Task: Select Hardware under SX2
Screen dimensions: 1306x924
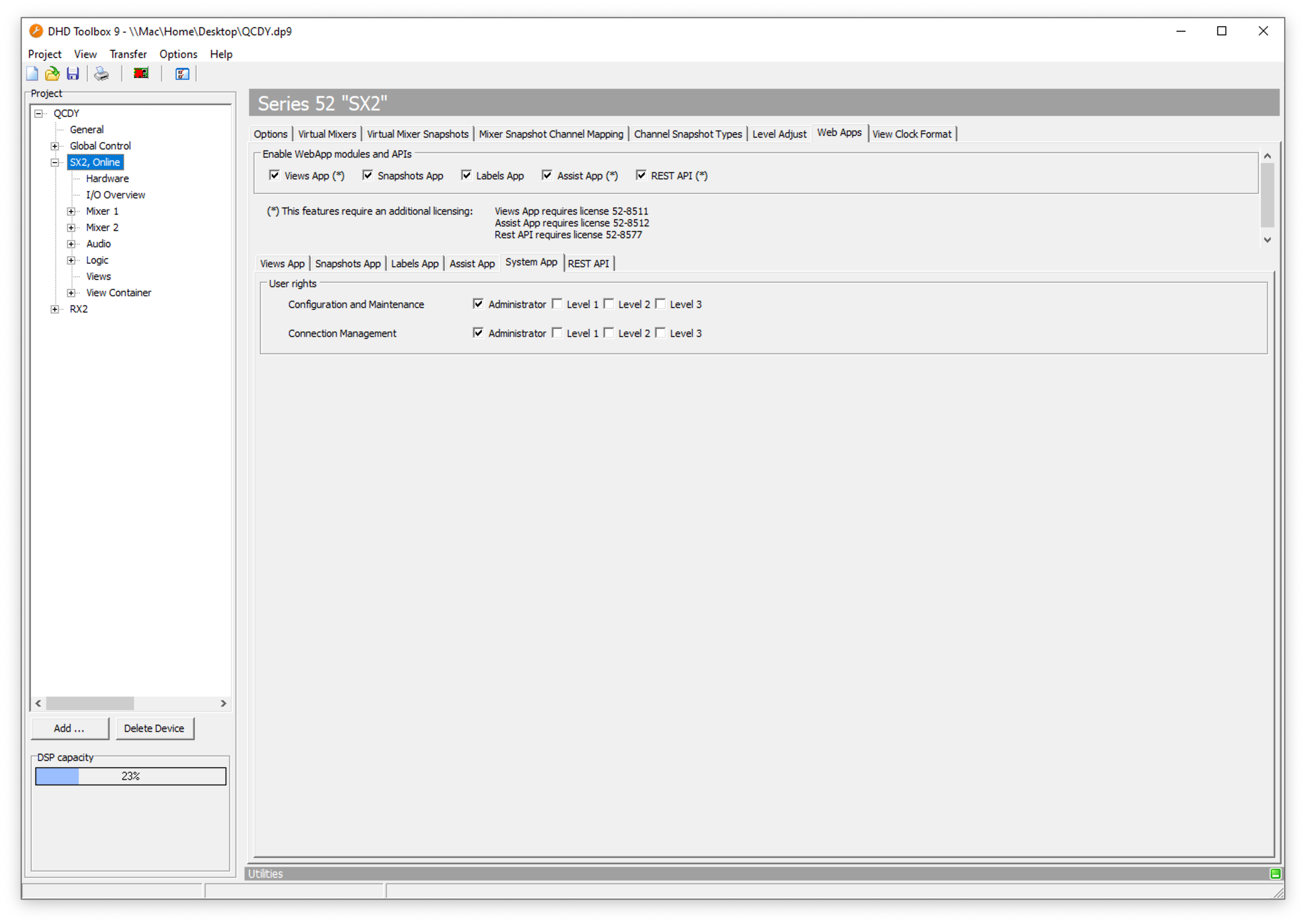Action: tap(107, 178)
